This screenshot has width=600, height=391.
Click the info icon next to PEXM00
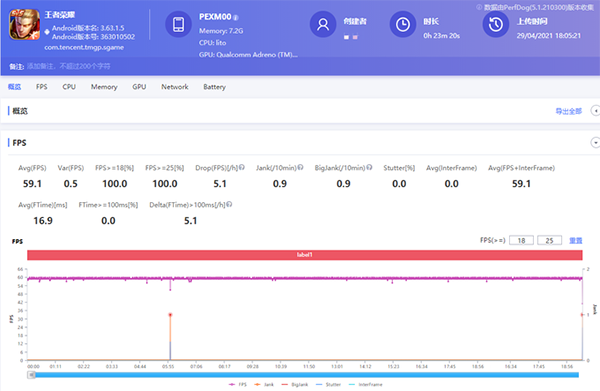[x=236, y=18]
